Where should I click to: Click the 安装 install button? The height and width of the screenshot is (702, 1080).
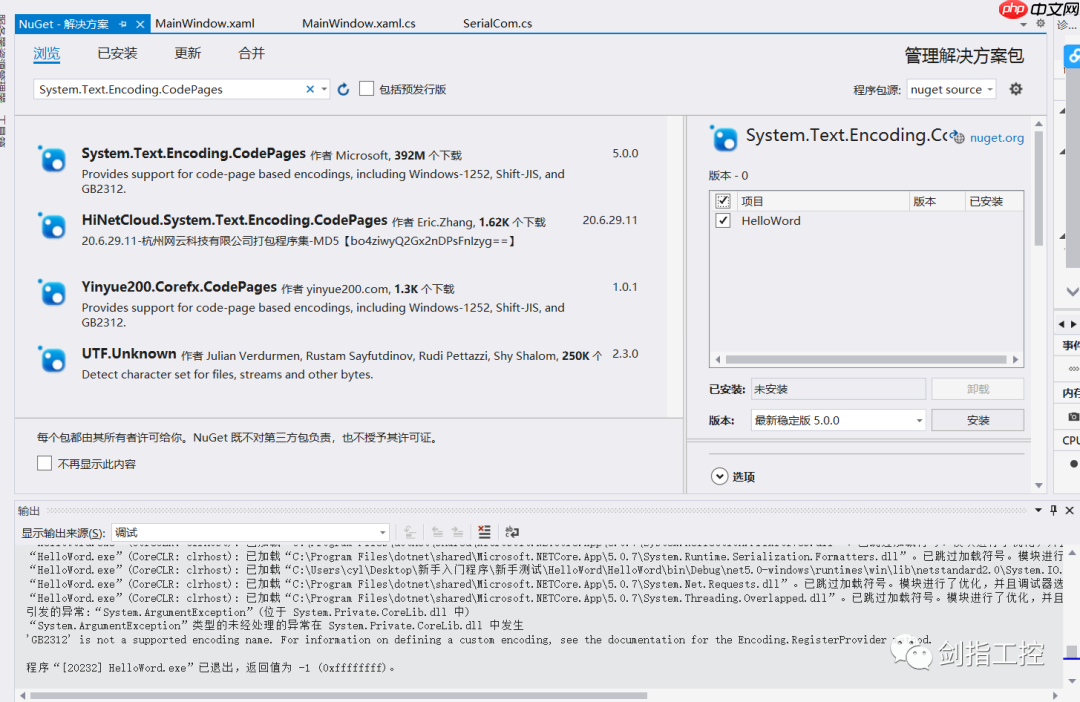[977, 420]
